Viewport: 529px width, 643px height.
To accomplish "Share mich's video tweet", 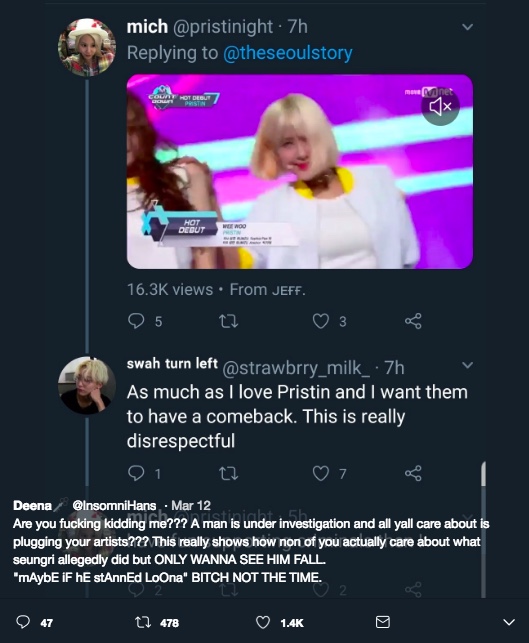I will tap(413, 321).
